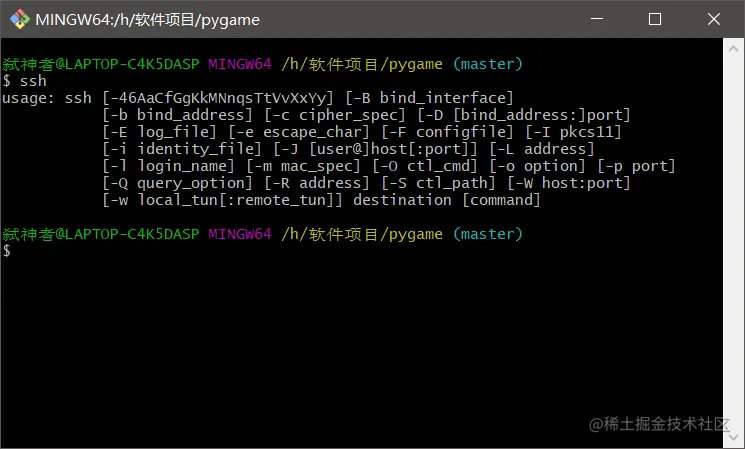Click the scrollbar down arrow
The width and height of the screenshot is (745, 449).
click(733, 436)
